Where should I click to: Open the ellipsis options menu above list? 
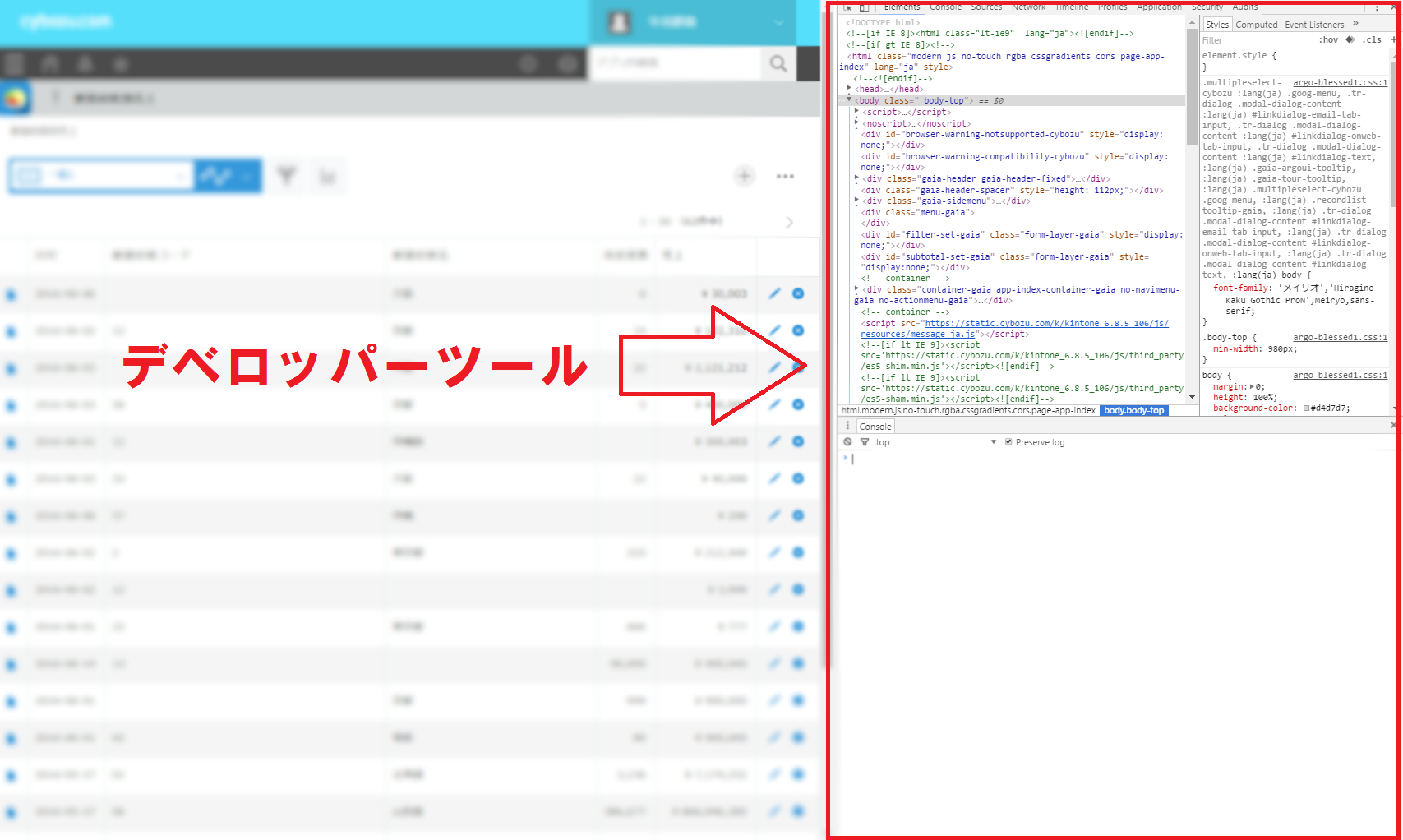click(785, 176)
